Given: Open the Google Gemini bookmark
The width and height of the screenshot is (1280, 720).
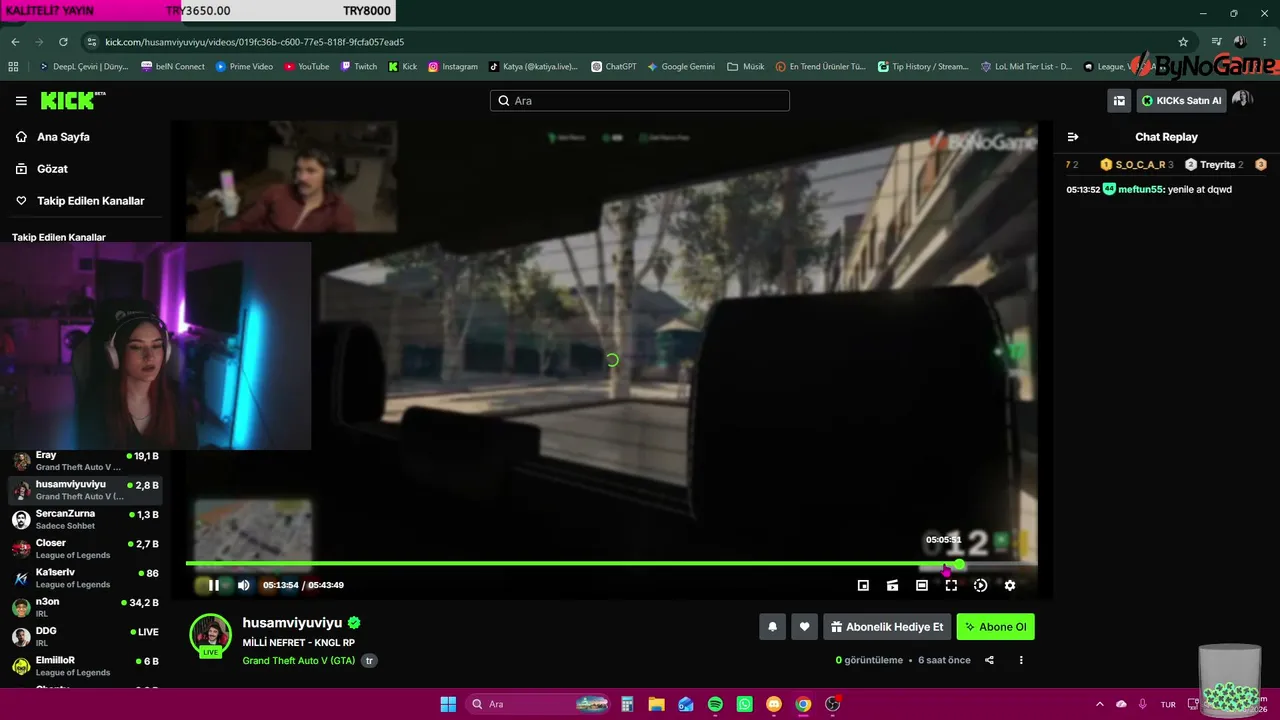Looking at the screenshot, I should click(x=681, y=67).
